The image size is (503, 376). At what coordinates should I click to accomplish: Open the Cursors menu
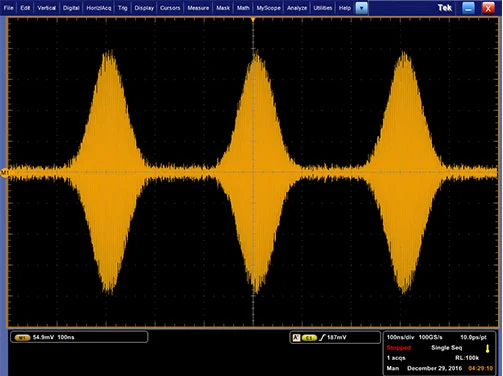click(170, 8)
